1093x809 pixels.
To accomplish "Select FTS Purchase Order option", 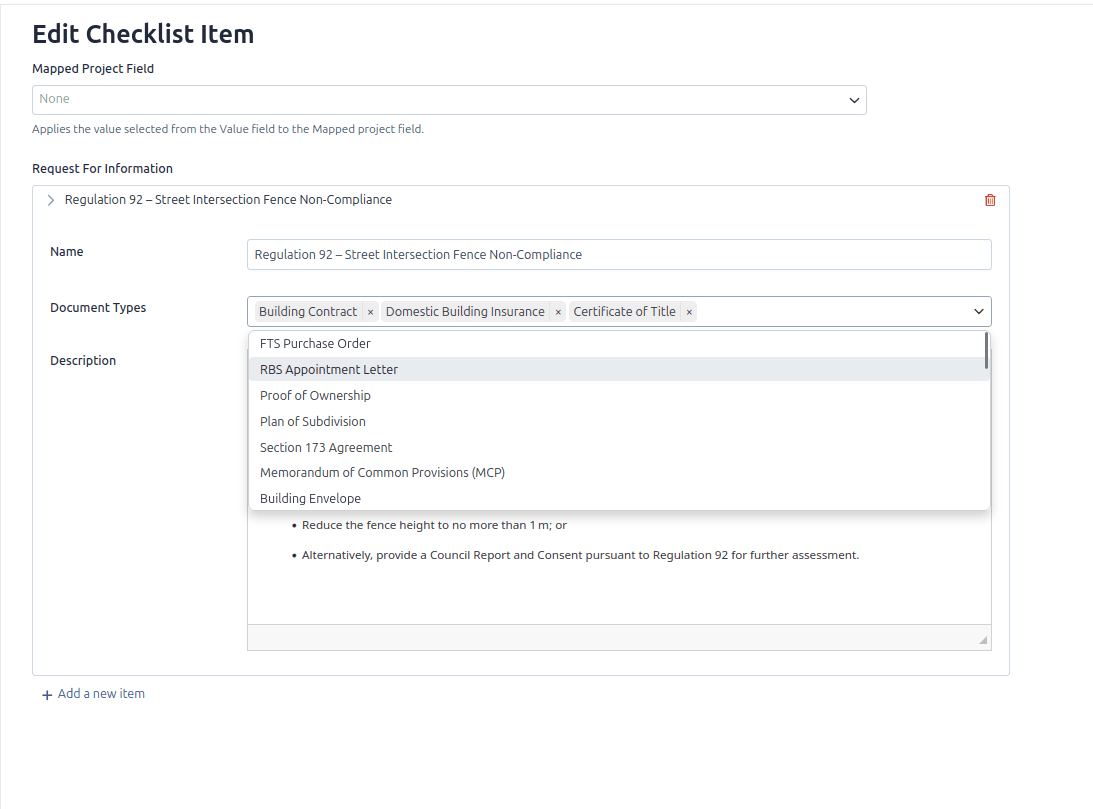I will point(315,344).
